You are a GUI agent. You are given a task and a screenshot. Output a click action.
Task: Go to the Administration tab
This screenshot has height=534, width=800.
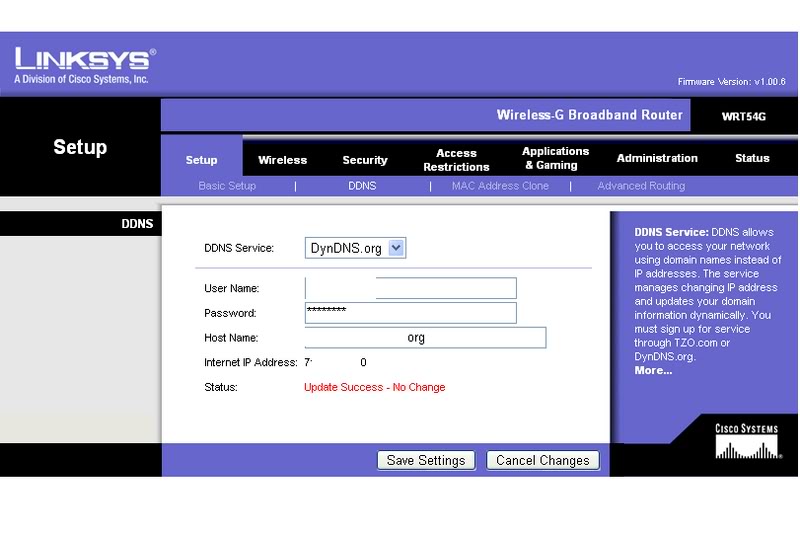pyautogui.click(x=657, y=158)
